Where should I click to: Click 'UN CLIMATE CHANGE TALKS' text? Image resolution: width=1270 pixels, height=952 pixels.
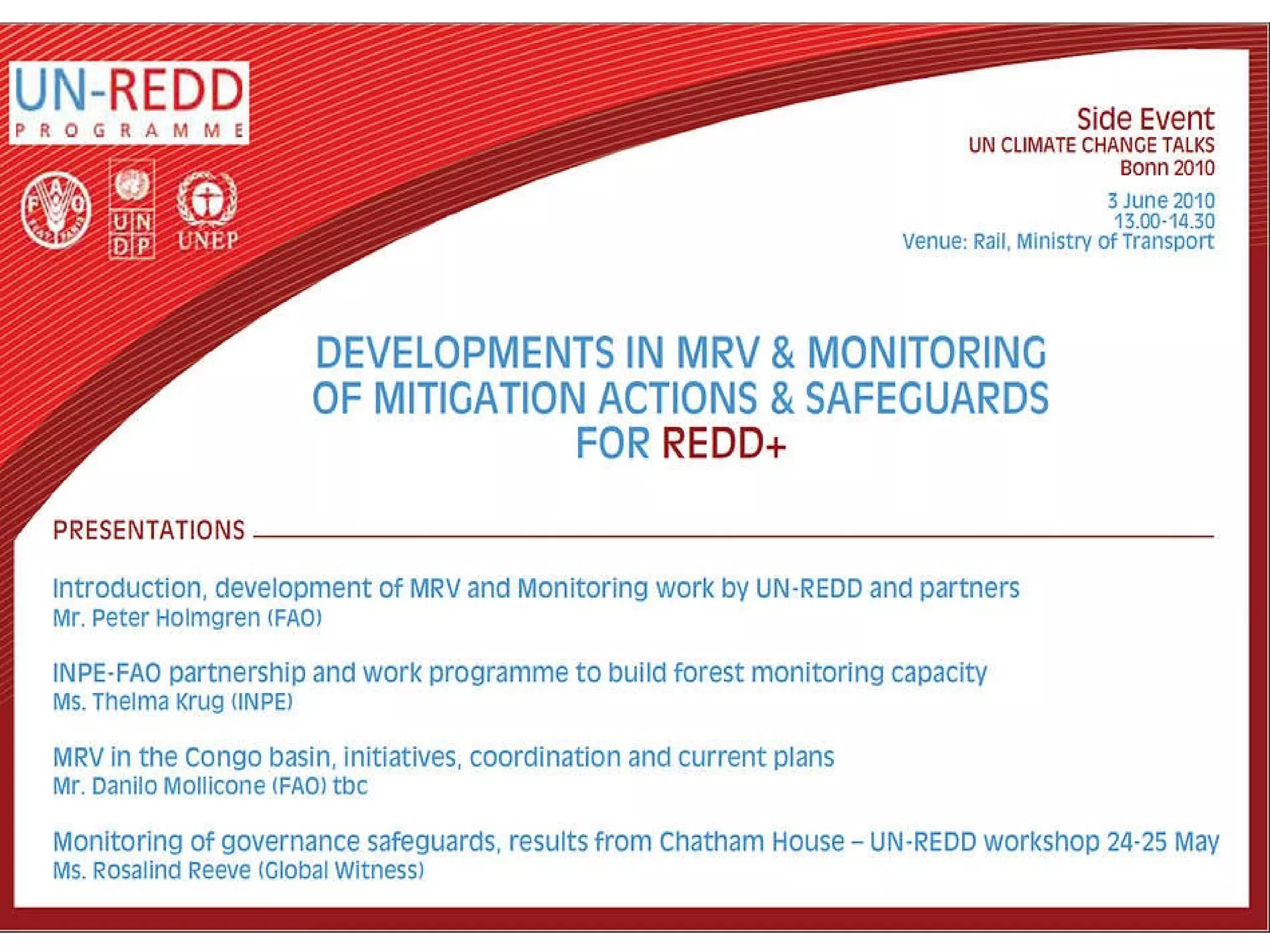[1091, 145]
